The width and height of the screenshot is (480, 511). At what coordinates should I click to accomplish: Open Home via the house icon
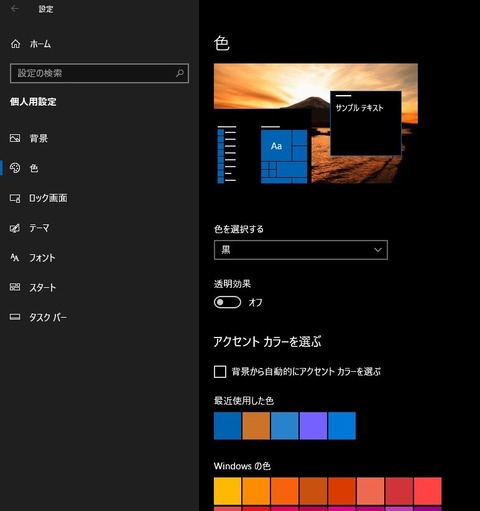[15, 44]
